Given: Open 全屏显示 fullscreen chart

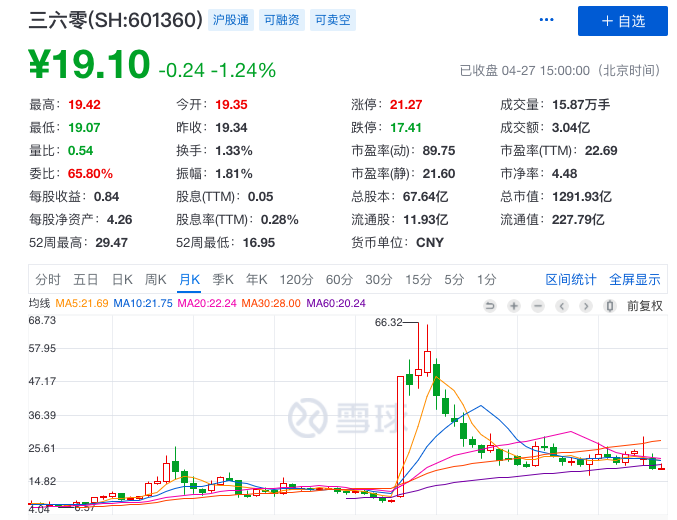Looking at the screenshot, I should tap(635, 279).
